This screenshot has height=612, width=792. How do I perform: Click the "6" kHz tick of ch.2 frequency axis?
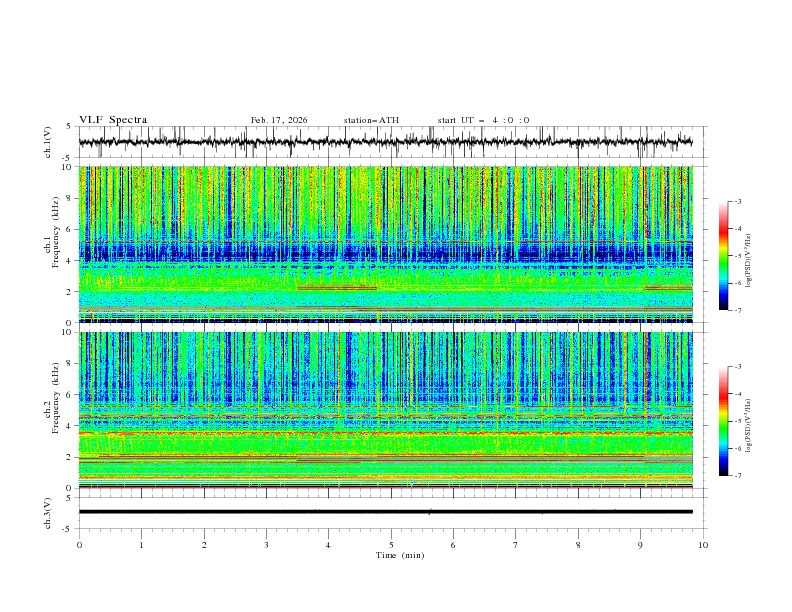coord(70,395)
